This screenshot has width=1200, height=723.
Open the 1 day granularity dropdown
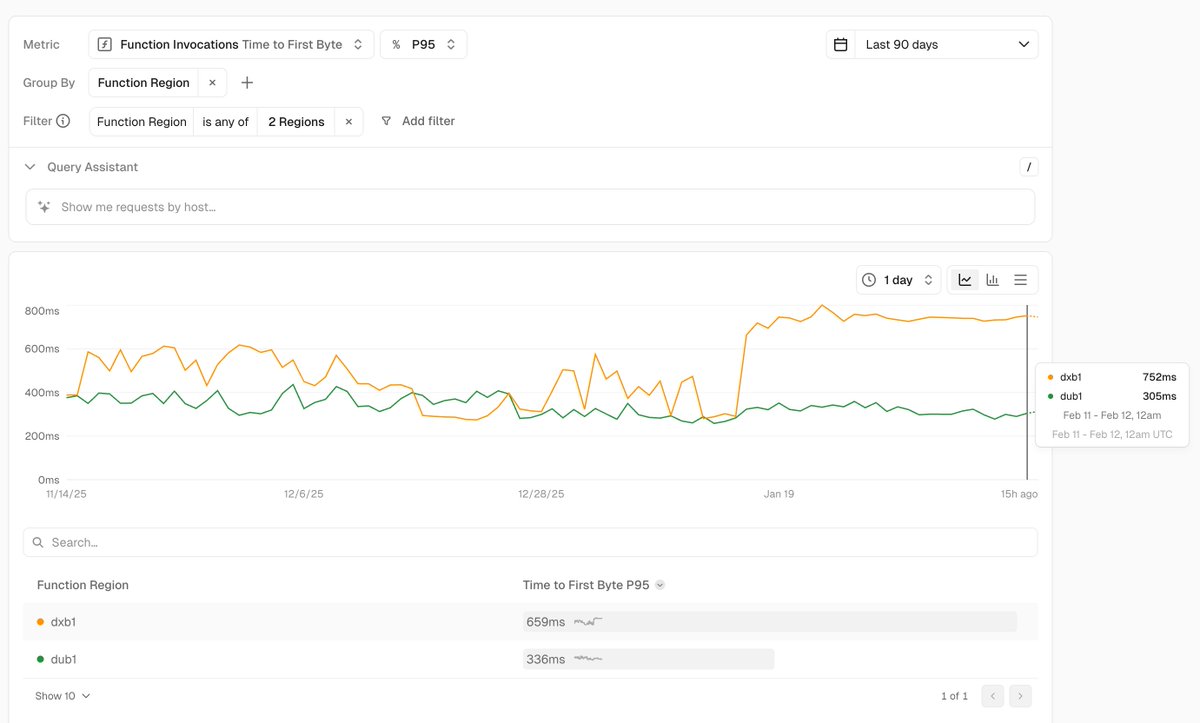(899, 280)
